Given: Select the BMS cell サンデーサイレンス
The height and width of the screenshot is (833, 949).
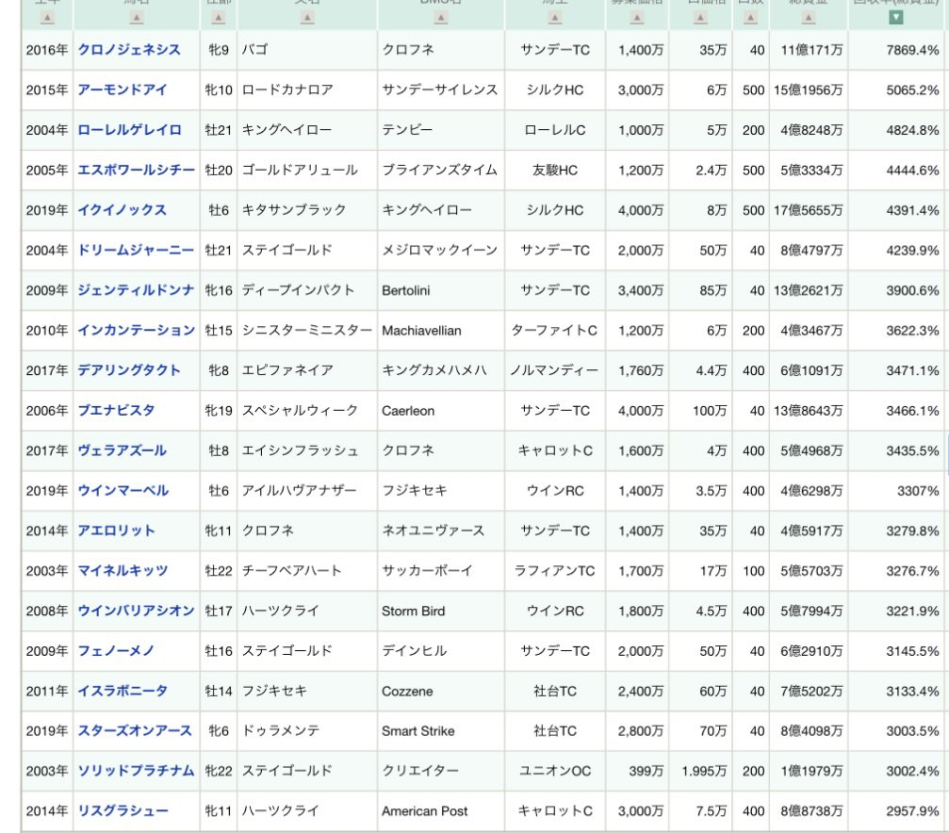Looking at the screenshot, I should pyautogui.click(x=439, y=90).
